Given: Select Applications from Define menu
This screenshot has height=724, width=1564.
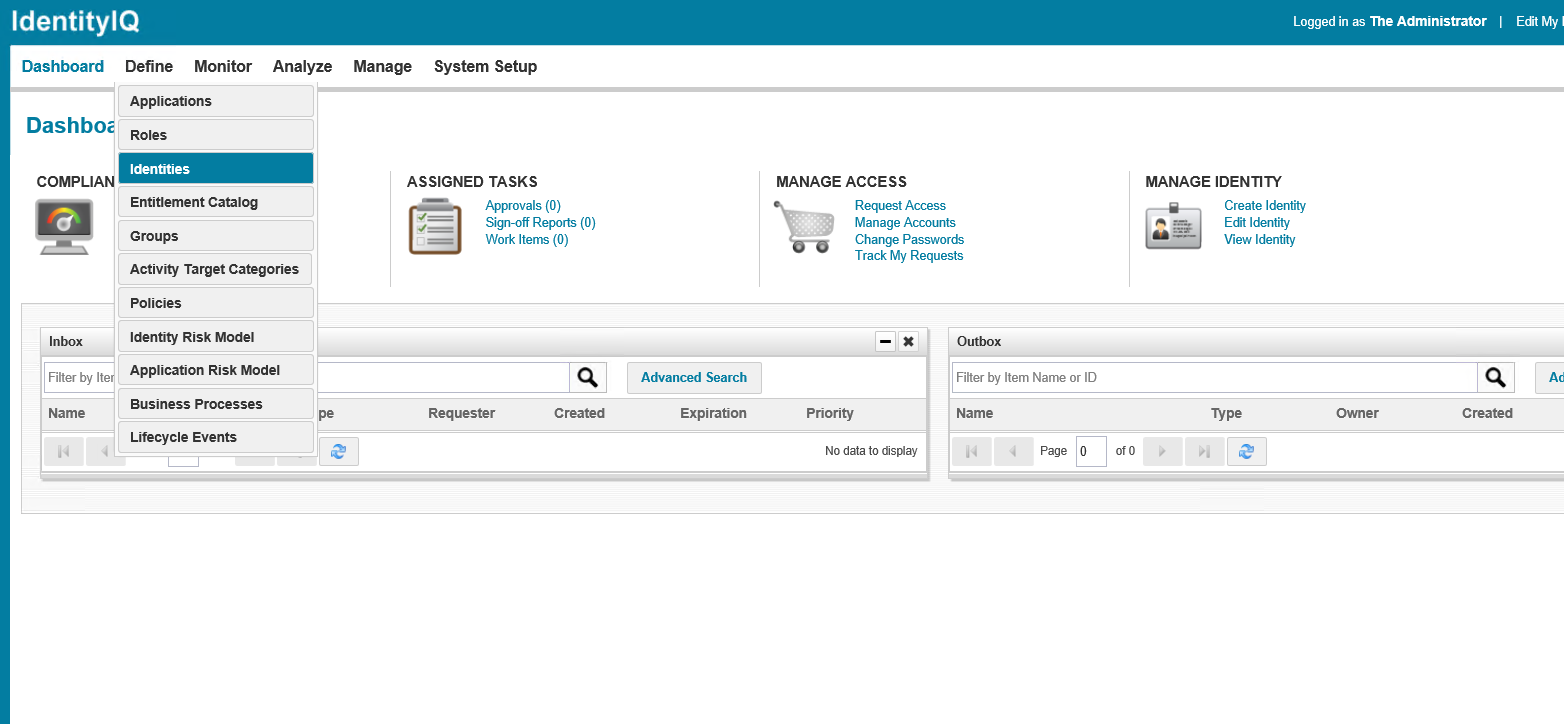Looking at the screenshot, I should [216, 101].
